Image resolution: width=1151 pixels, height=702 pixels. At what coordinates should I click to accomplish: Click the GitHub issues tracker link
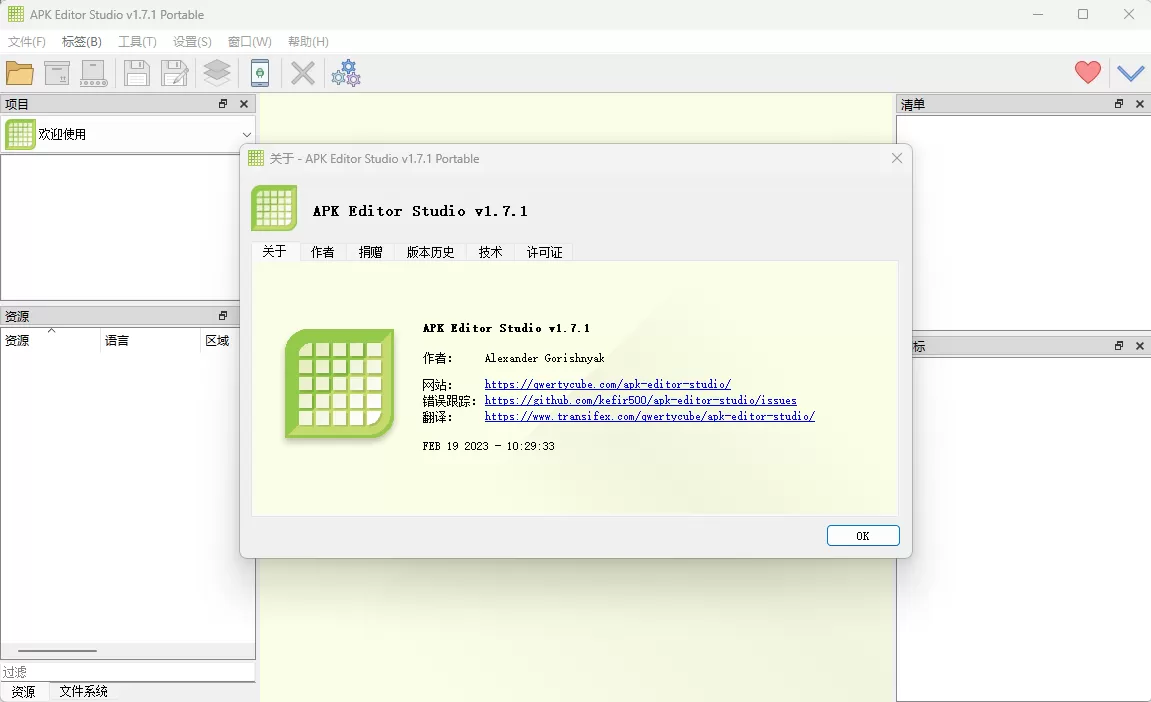(x=640, y=399)
